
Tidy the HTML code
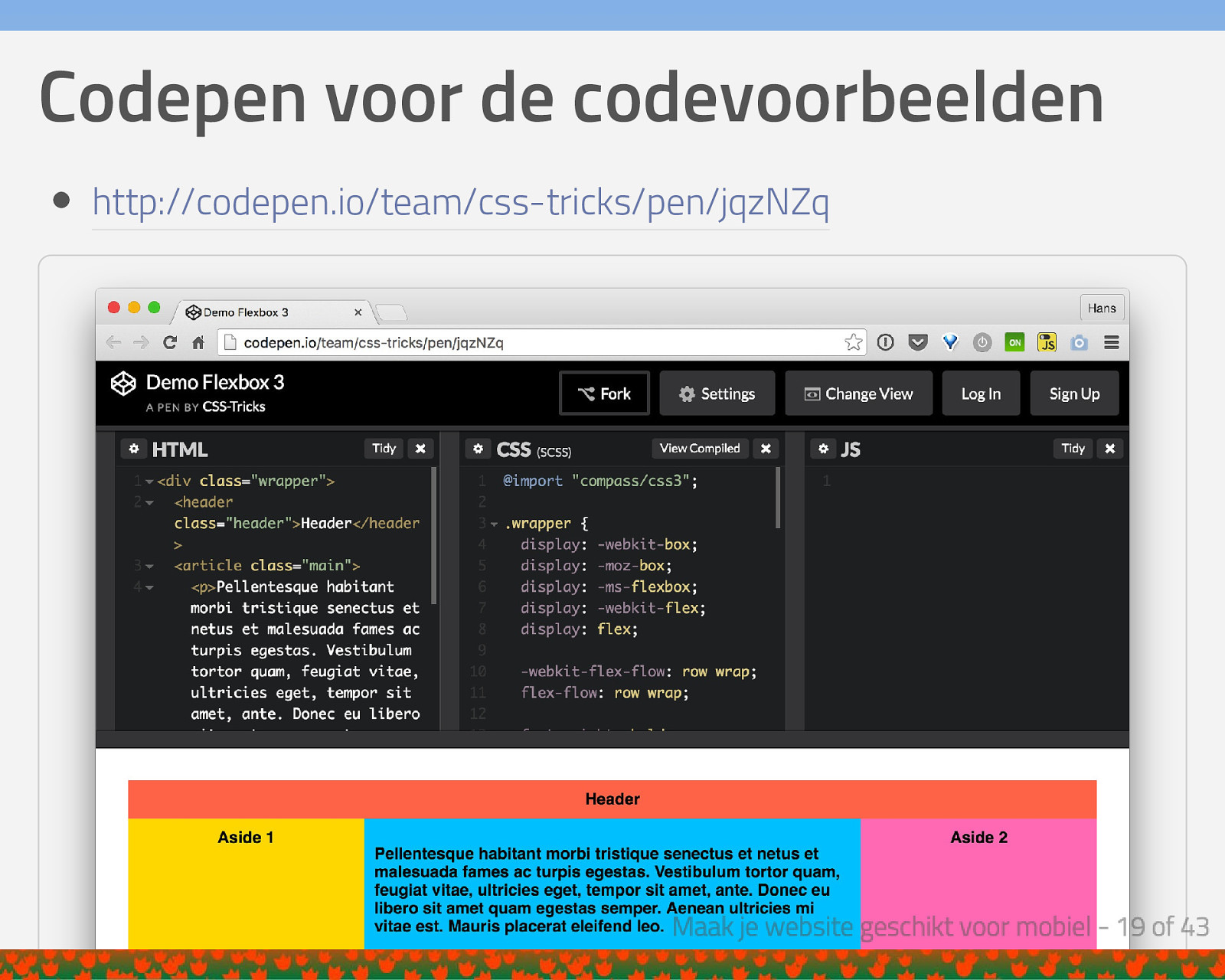[x=384, y=449]
